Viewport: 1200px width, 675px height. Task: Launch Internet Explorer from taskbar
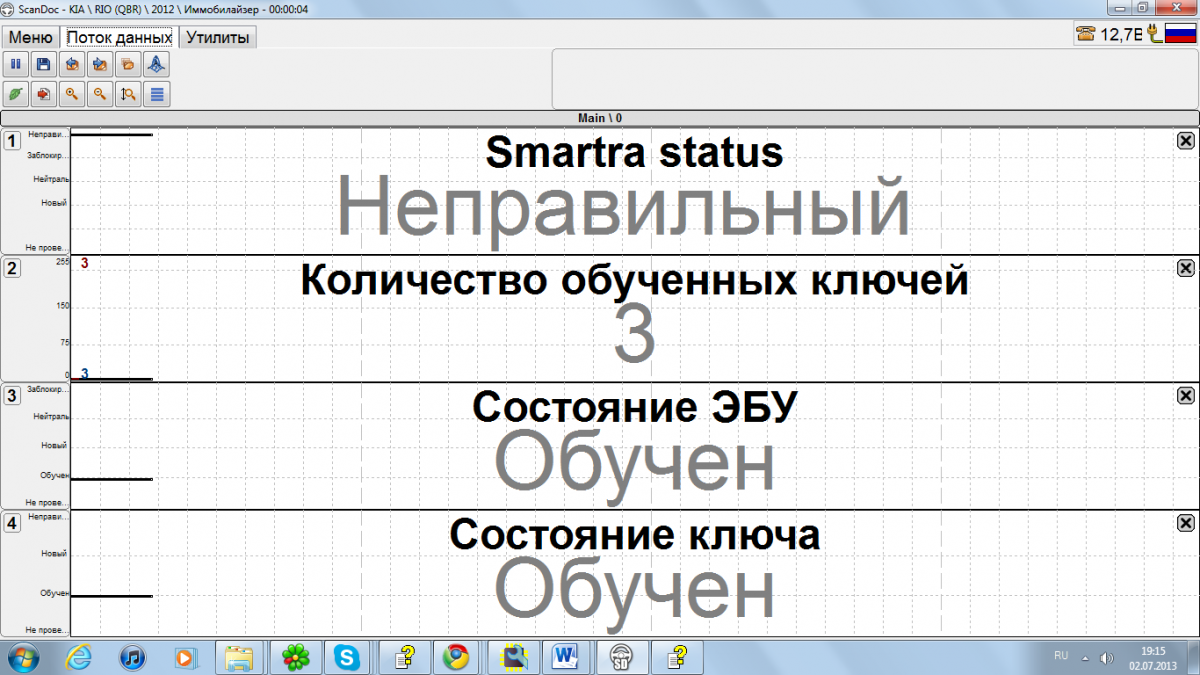(79, 657)
